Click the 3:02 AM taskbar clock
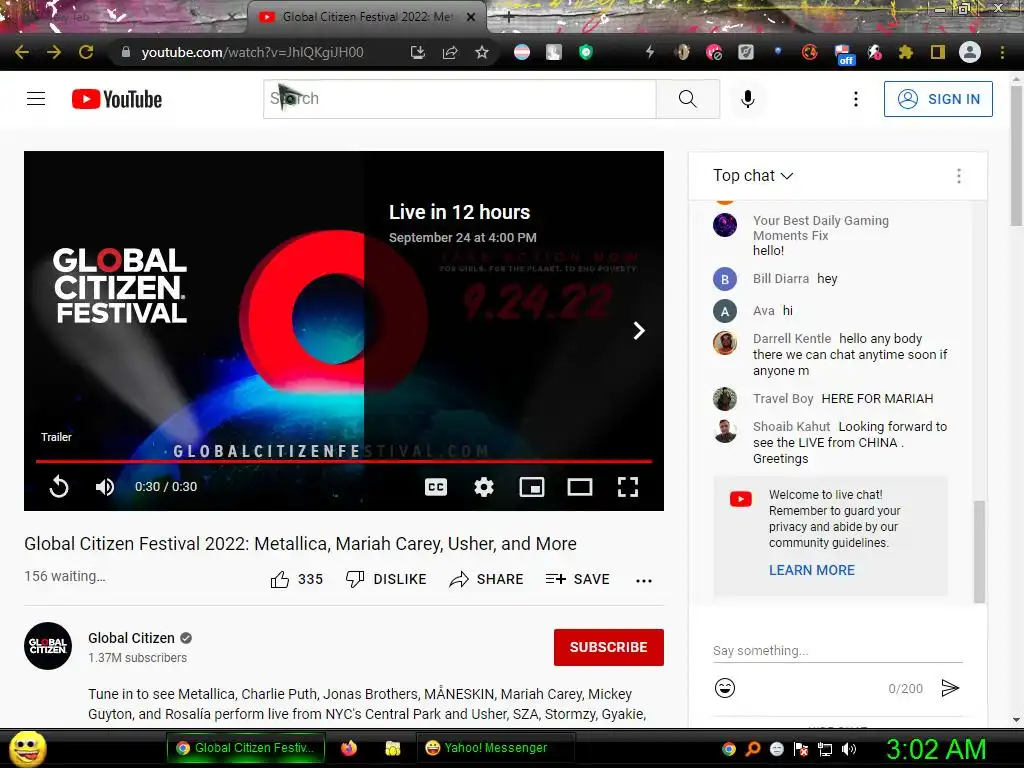The height and width of the screenshot is (768, 1024). point(936,749)
